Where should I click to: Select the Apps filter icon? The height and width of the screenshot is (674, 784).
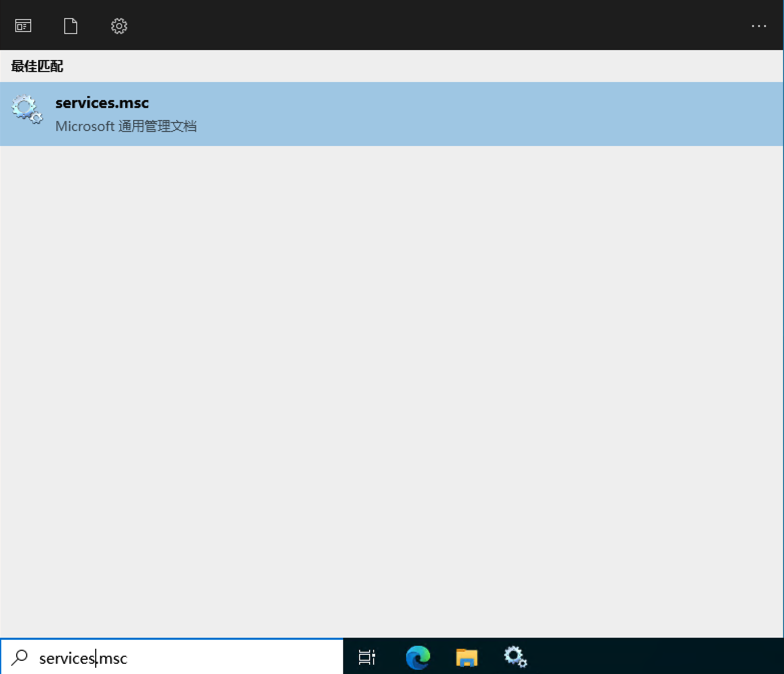(x=23, y=26)
